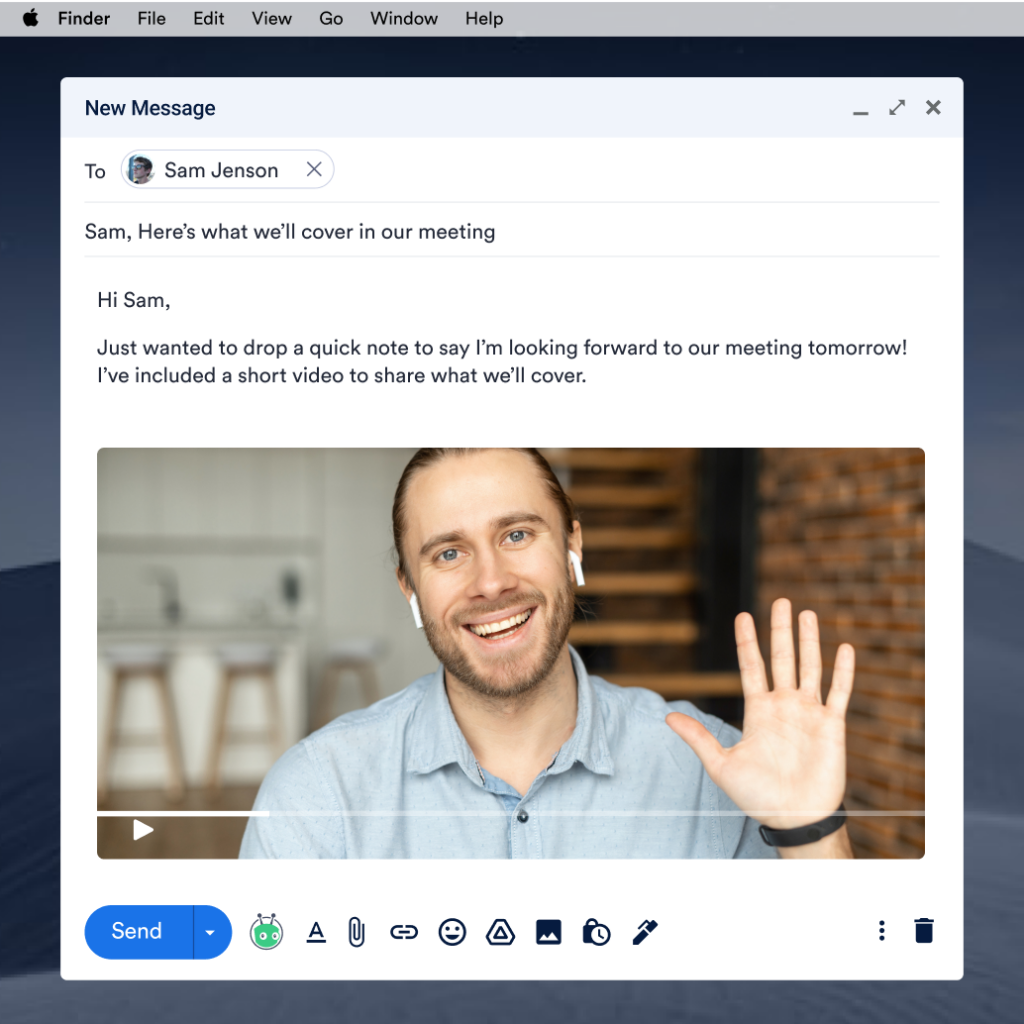
Task: Click the 'Just wanted to drop' paragraph
Action: point(502,361)
